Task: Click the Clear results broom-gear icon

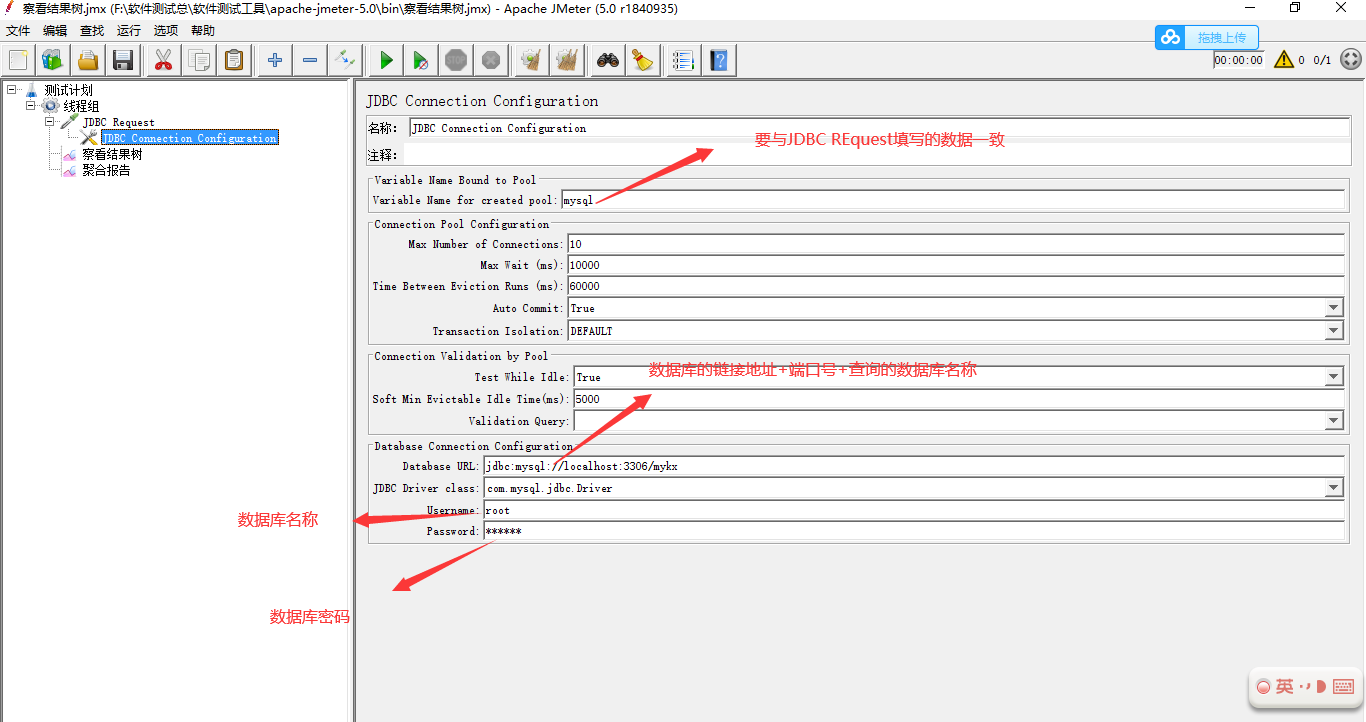Action: [x=532, y=60]
